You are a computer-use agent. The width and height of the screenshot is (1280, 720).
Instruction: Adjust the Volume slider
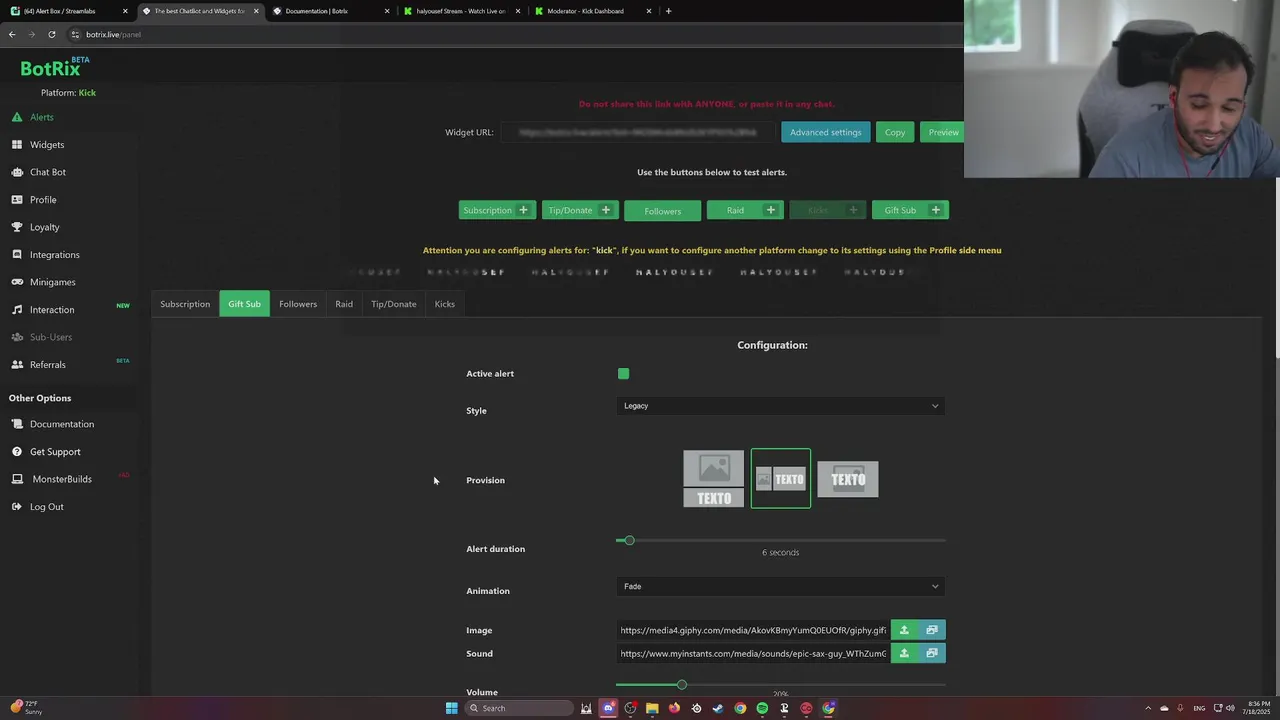[x=682, y=685]
